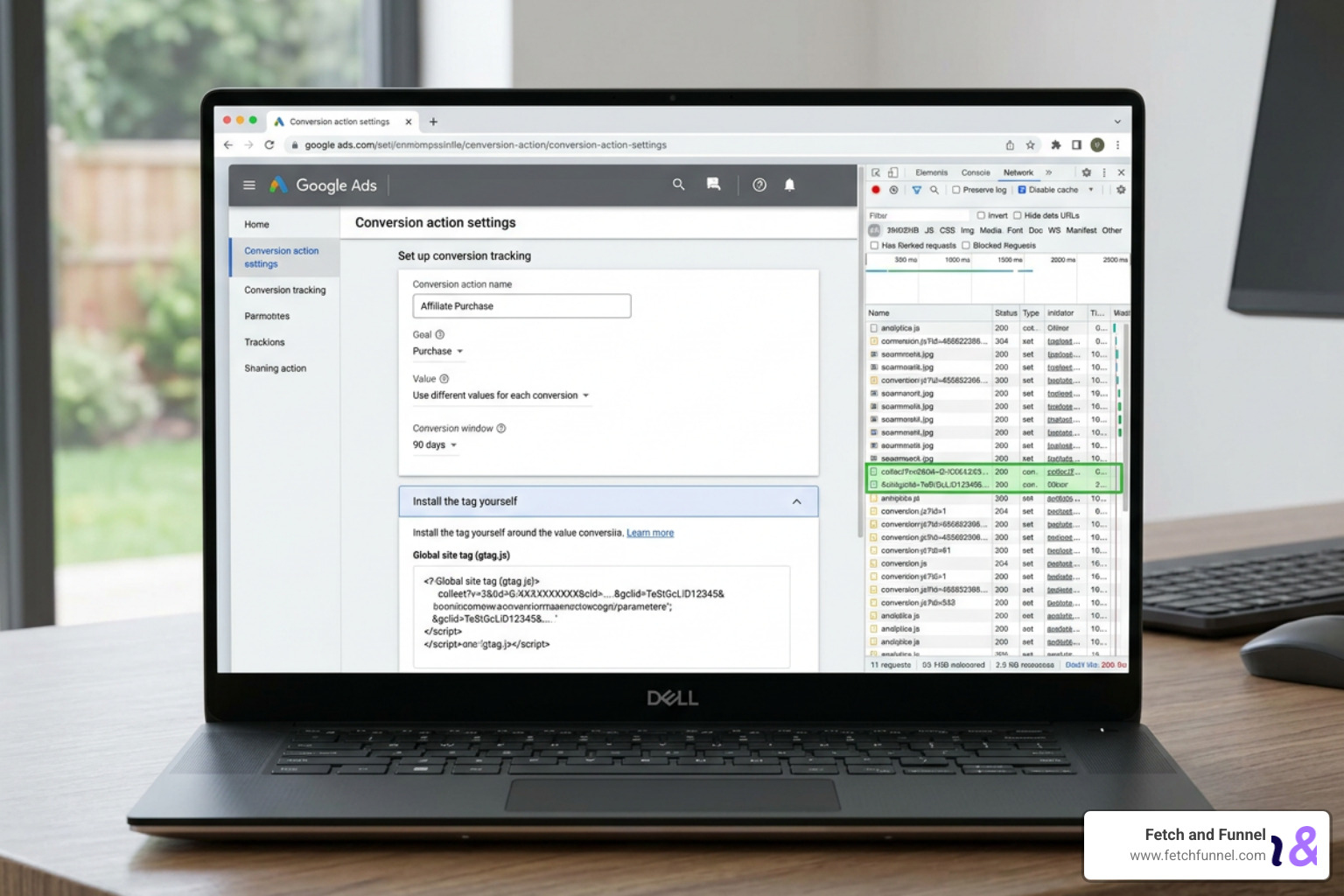Screen dimensions: 1344x896
Task: Open the Goal dropdown showing Purchase
Action: [437, 352]
